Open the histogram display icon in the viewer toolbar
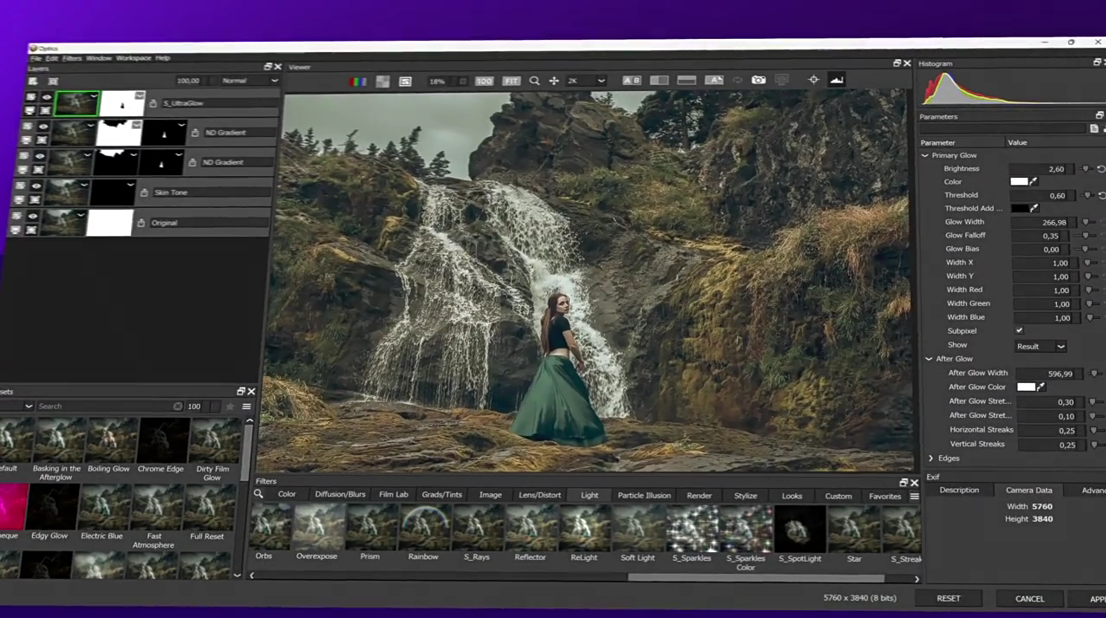 tap(836, 80)
